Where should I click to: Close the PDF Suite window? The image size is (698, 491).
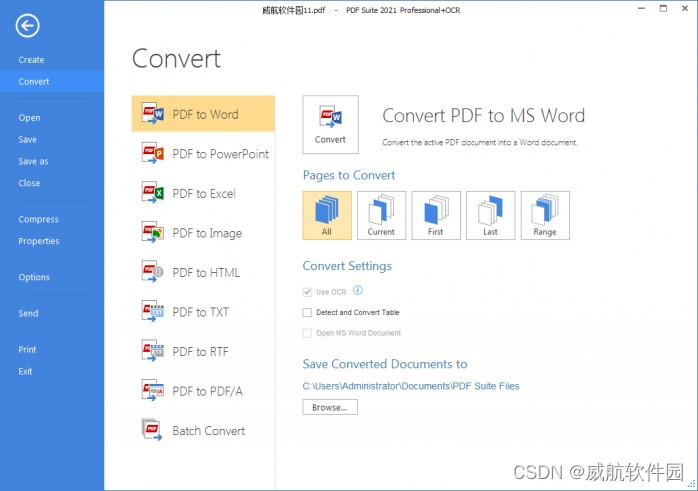(x=685, y=8)
